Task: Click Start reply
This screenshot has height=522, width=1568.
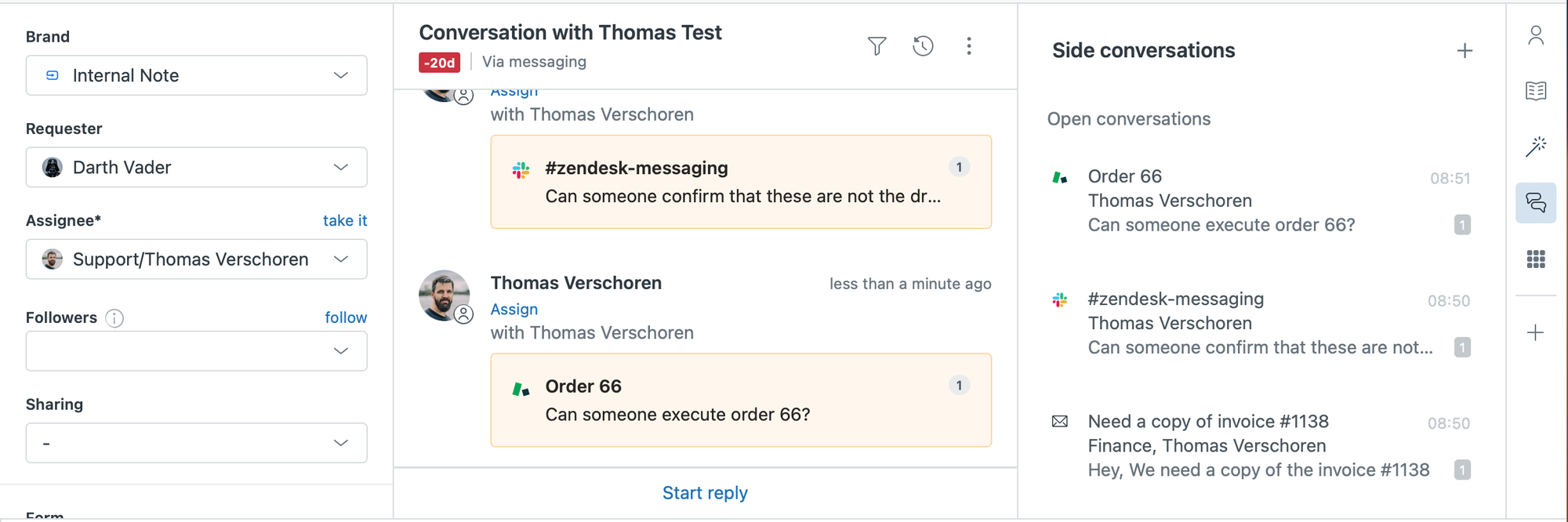Action: [x=705, y=493]
